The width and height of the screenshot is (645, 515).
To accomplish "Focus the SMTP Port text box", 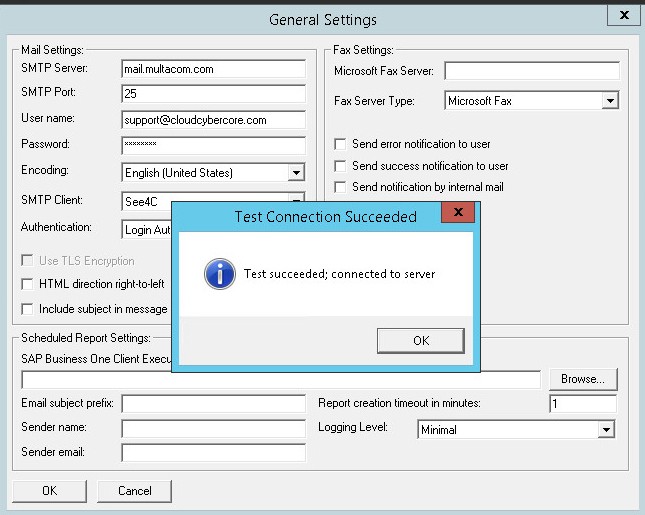I will coord(213,94).
